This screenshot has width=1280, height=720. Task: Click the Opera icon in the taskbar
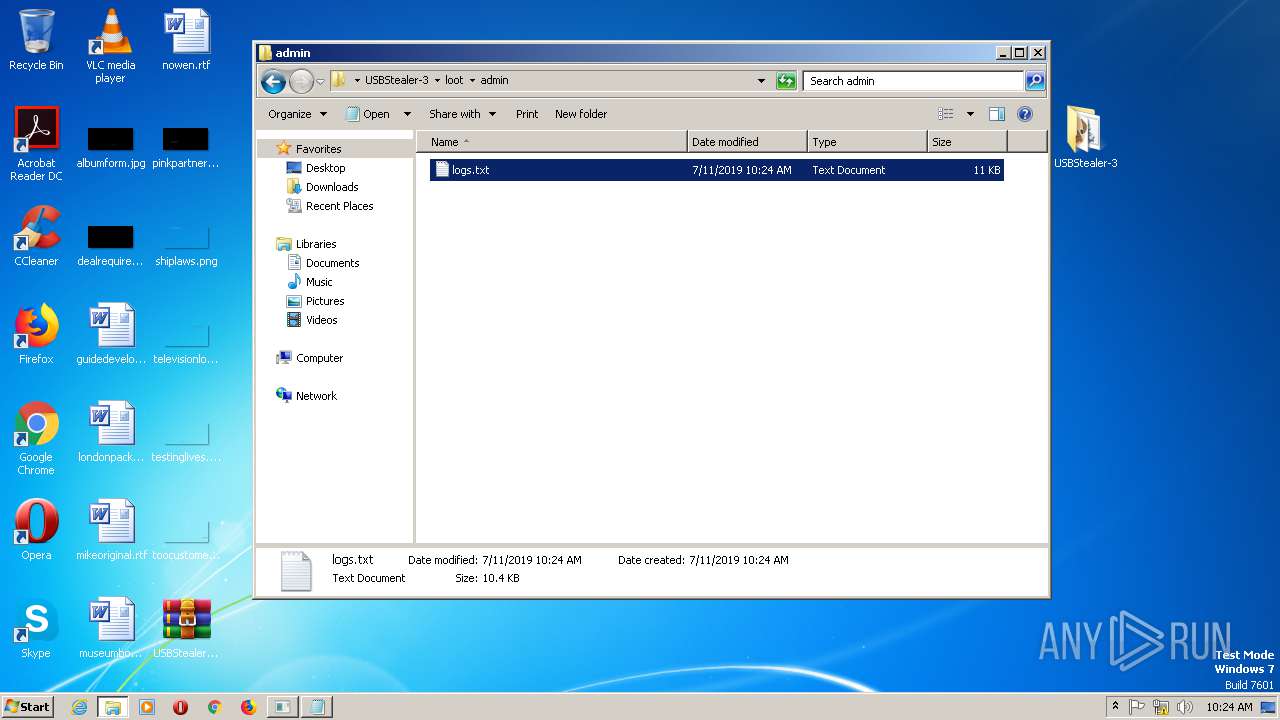click(180, 707)
